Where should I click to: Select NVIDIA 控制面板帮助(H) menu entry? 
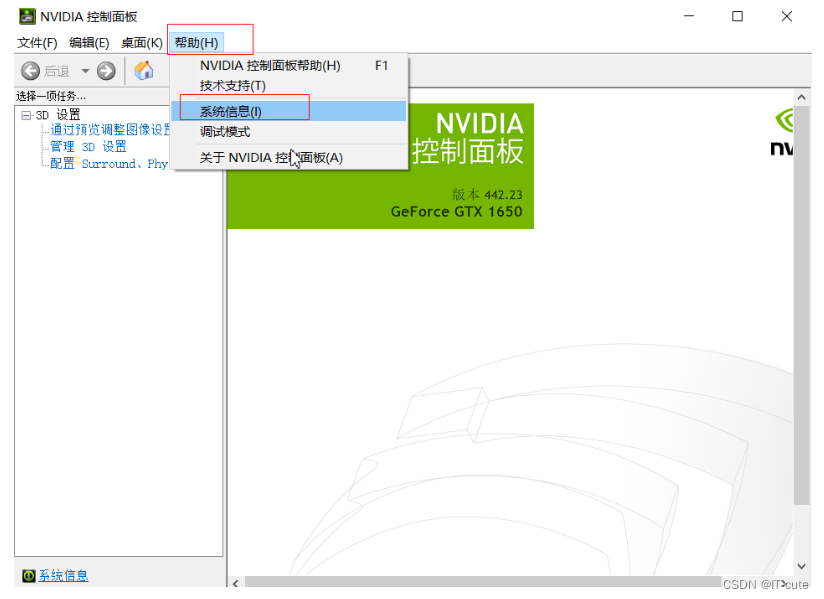tap(289, 66)
